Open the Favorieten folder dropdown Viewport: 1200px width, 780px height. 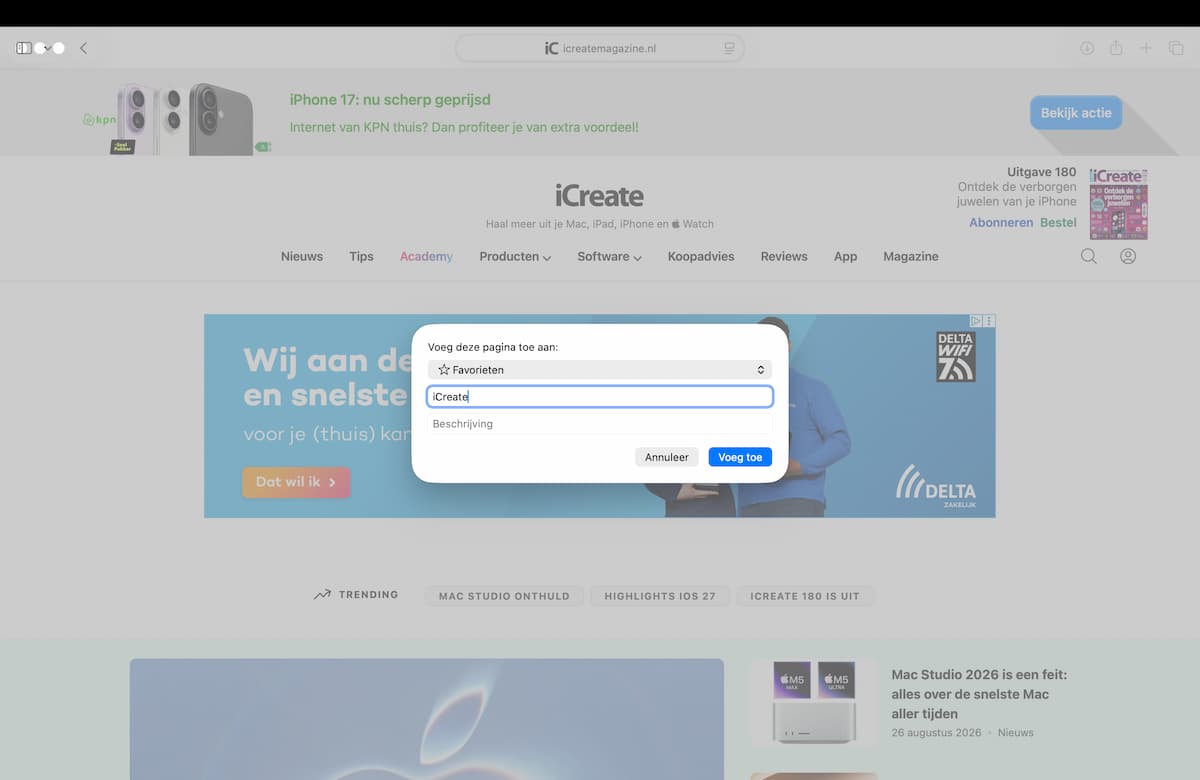tap(600, 370)
